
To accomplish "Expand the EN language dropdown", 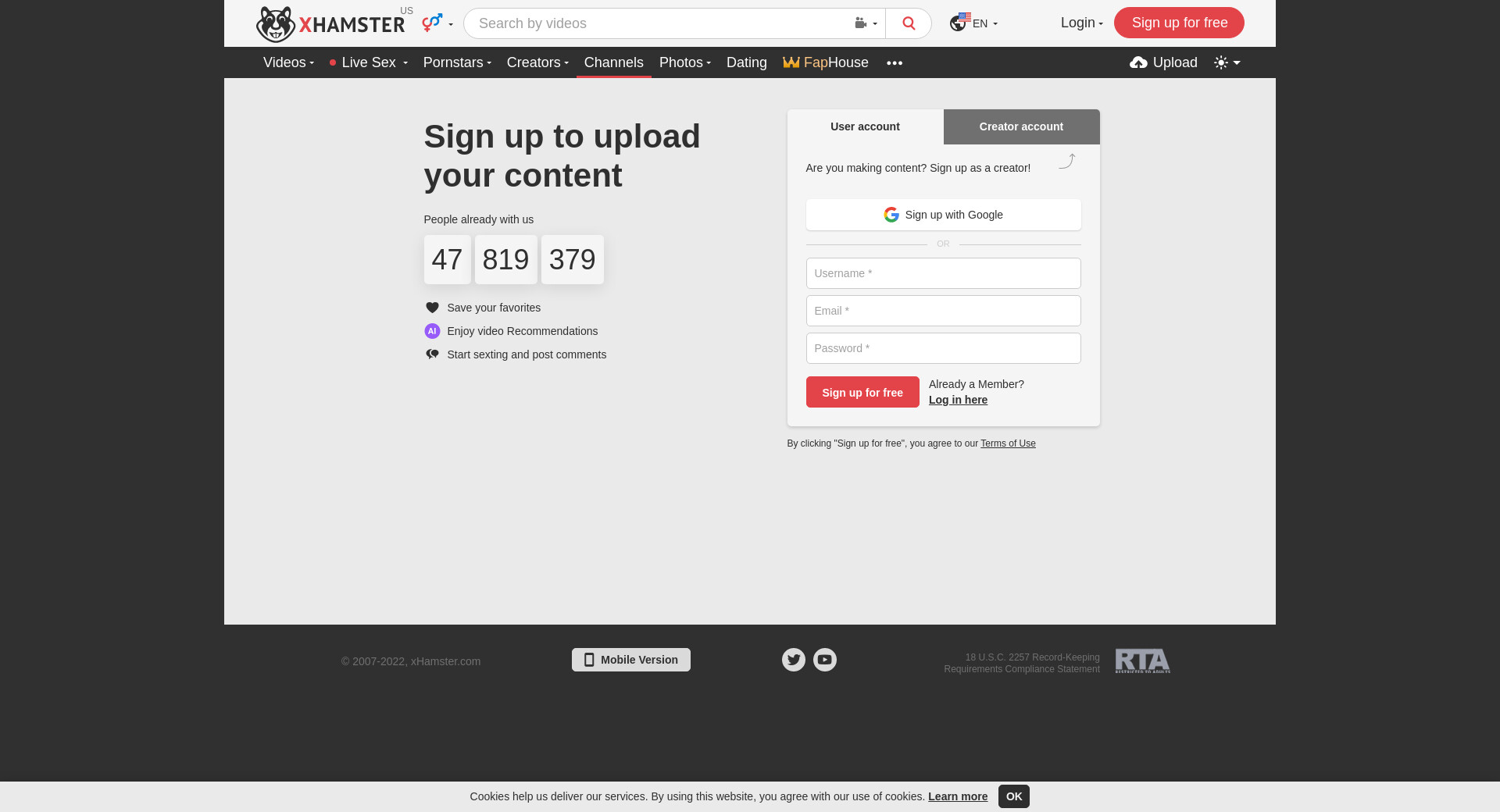I will (x=973, y=23).
